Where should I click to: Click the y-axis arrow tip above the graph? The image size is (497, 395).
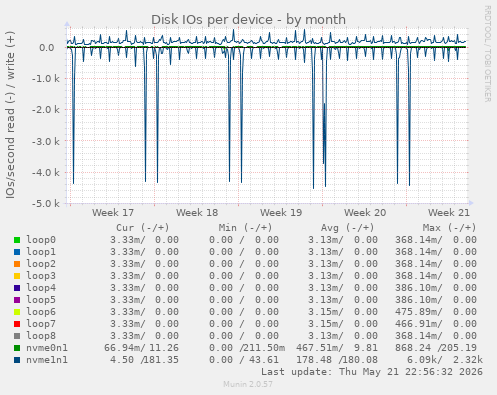coord(67,24)
